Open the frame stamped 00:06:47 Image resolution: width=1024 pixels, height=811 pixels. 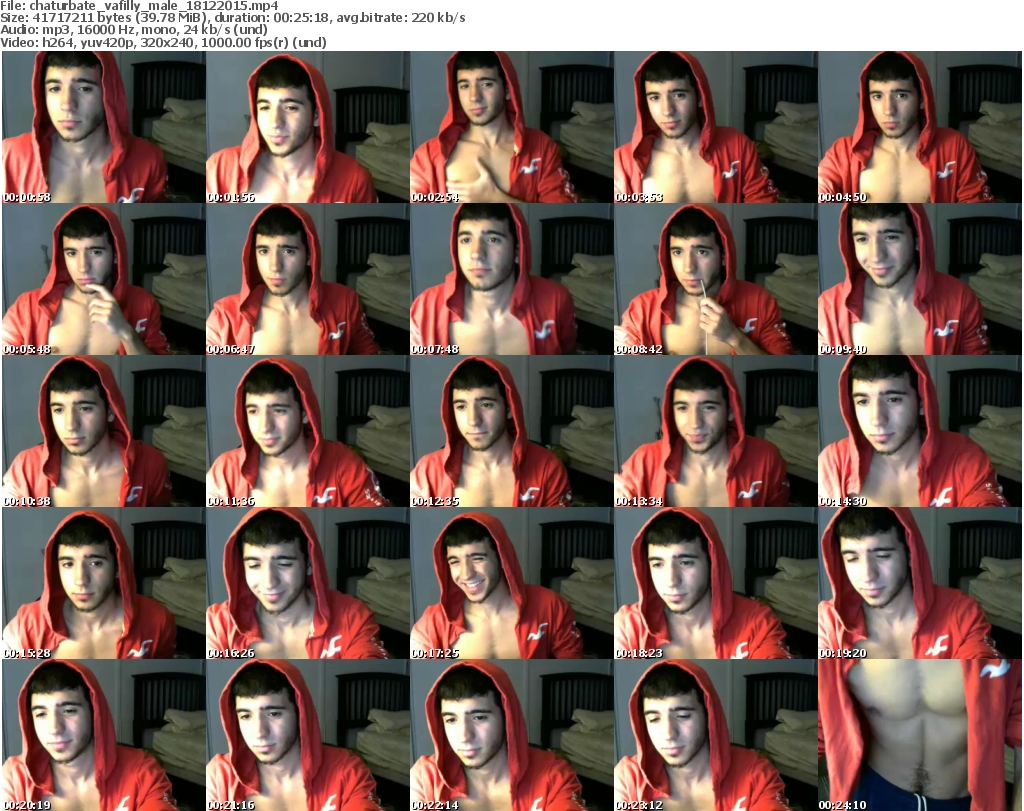(308, 279)
